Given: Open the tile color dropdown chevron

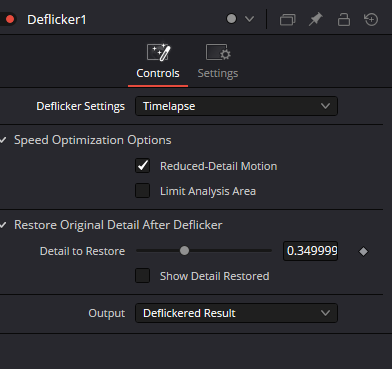Looking at the screenshot, I should pos(249,19).
